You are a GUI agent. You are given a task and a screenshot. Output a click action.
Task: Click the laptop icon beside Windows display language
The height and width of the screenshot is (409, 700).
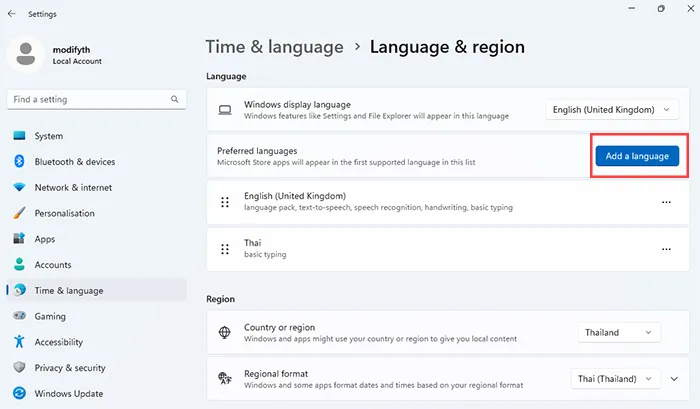pyautogui.click(x=225, y=110)
